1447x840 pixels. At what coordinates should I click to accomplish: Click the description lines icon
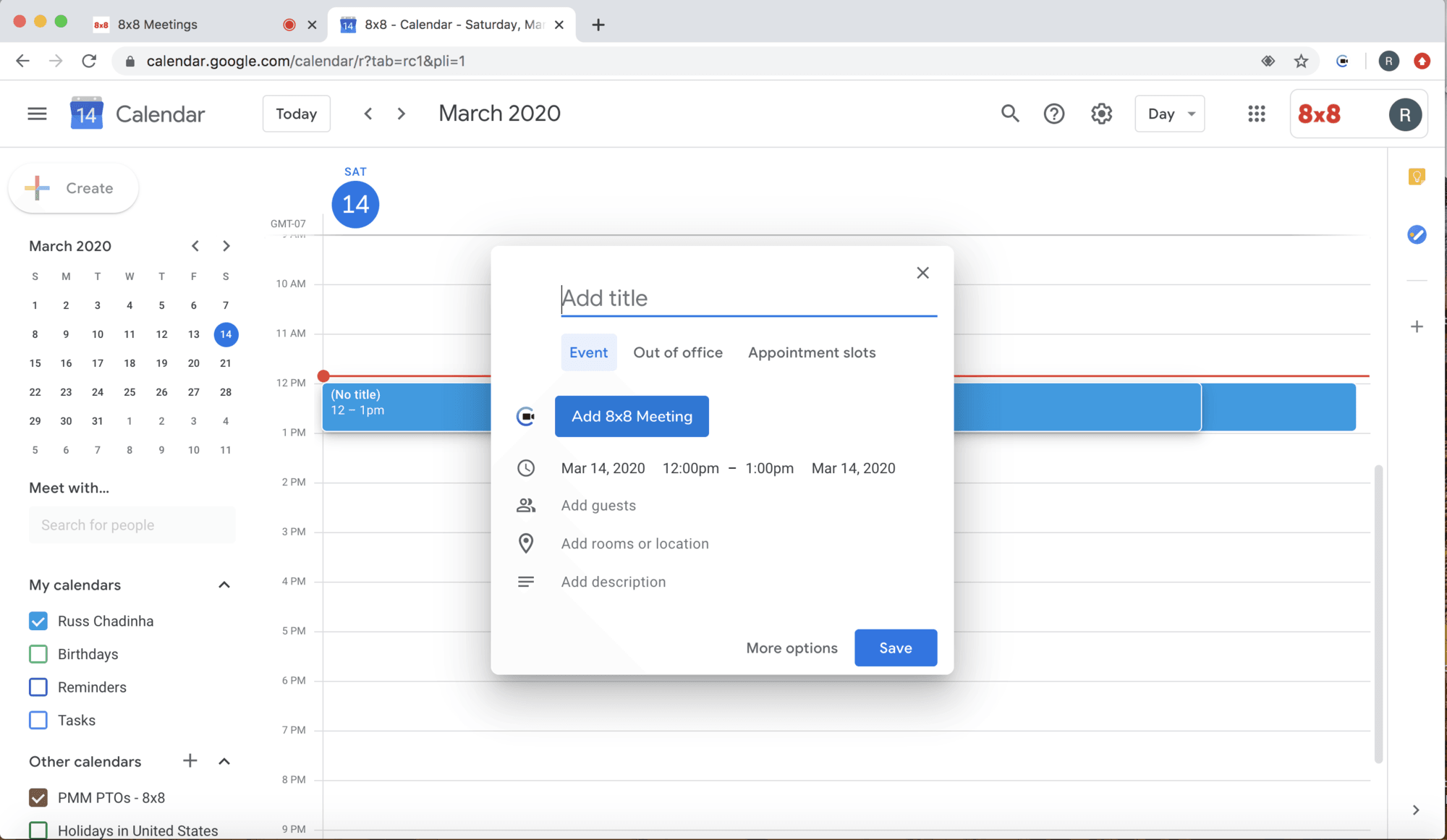[x=526, y=582]
